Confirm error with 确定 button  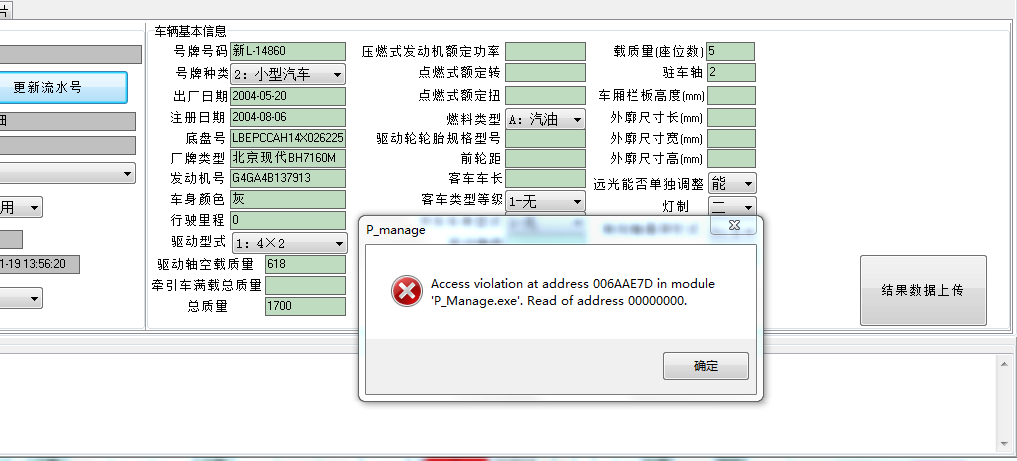pos(706,366)
